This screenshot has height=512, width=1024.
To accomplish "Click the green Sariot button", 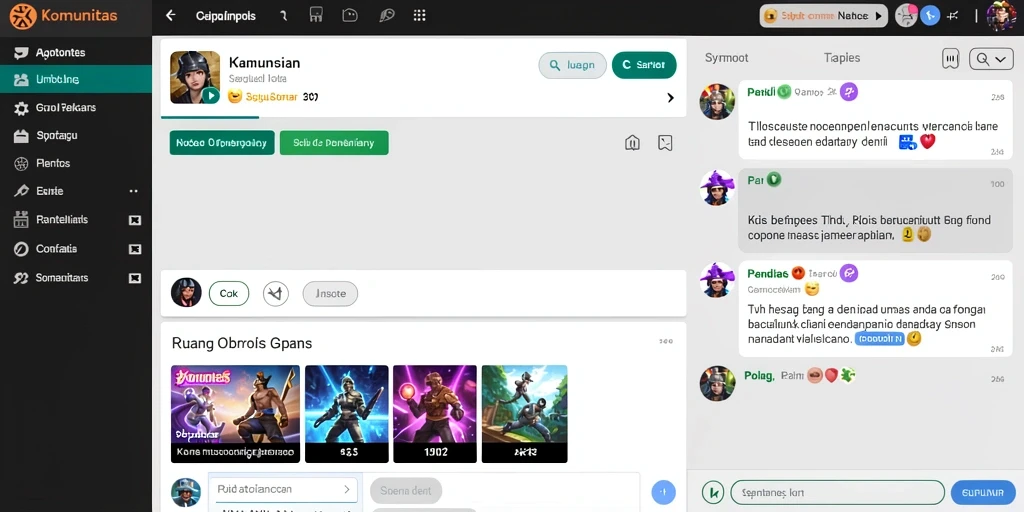I will (x=644, y=65).
